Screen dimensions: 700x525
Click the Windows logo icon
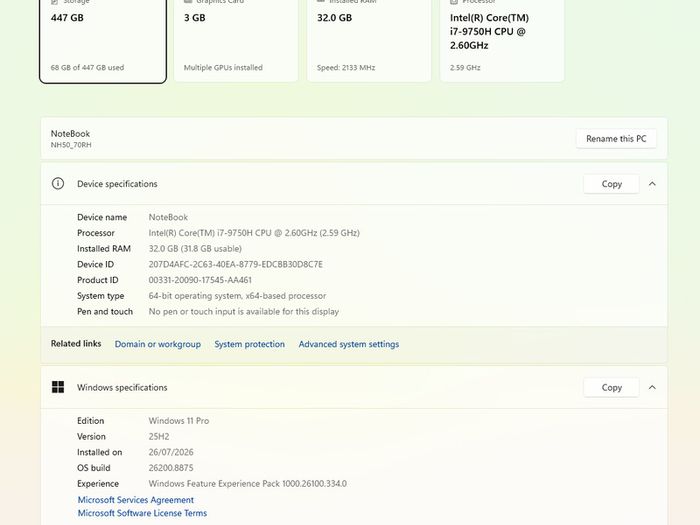tap(58, 387)
